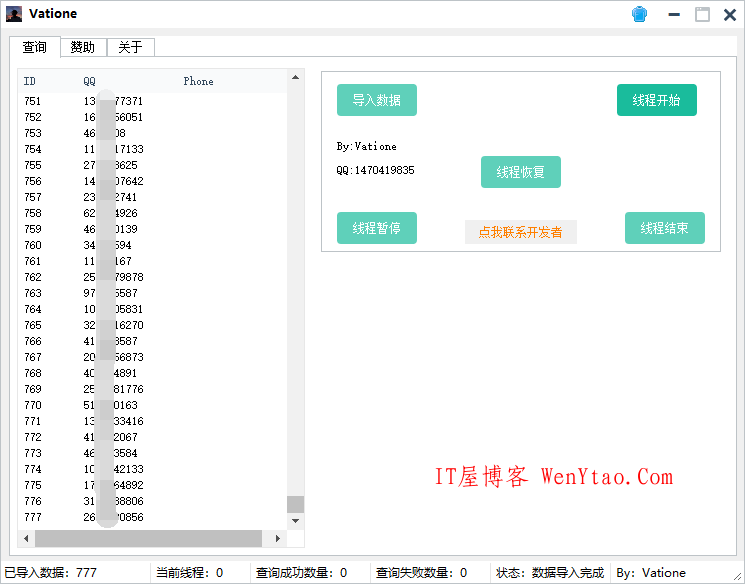
Task: Select row with ID 774
Action: 152,469
